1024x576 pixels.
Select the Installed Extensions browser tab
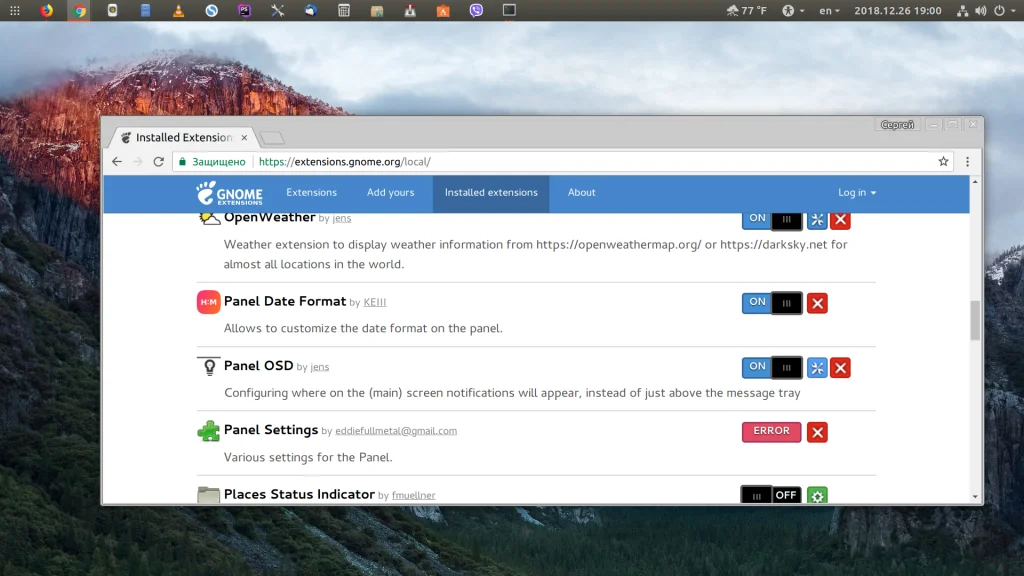click(x=180, y=137)
